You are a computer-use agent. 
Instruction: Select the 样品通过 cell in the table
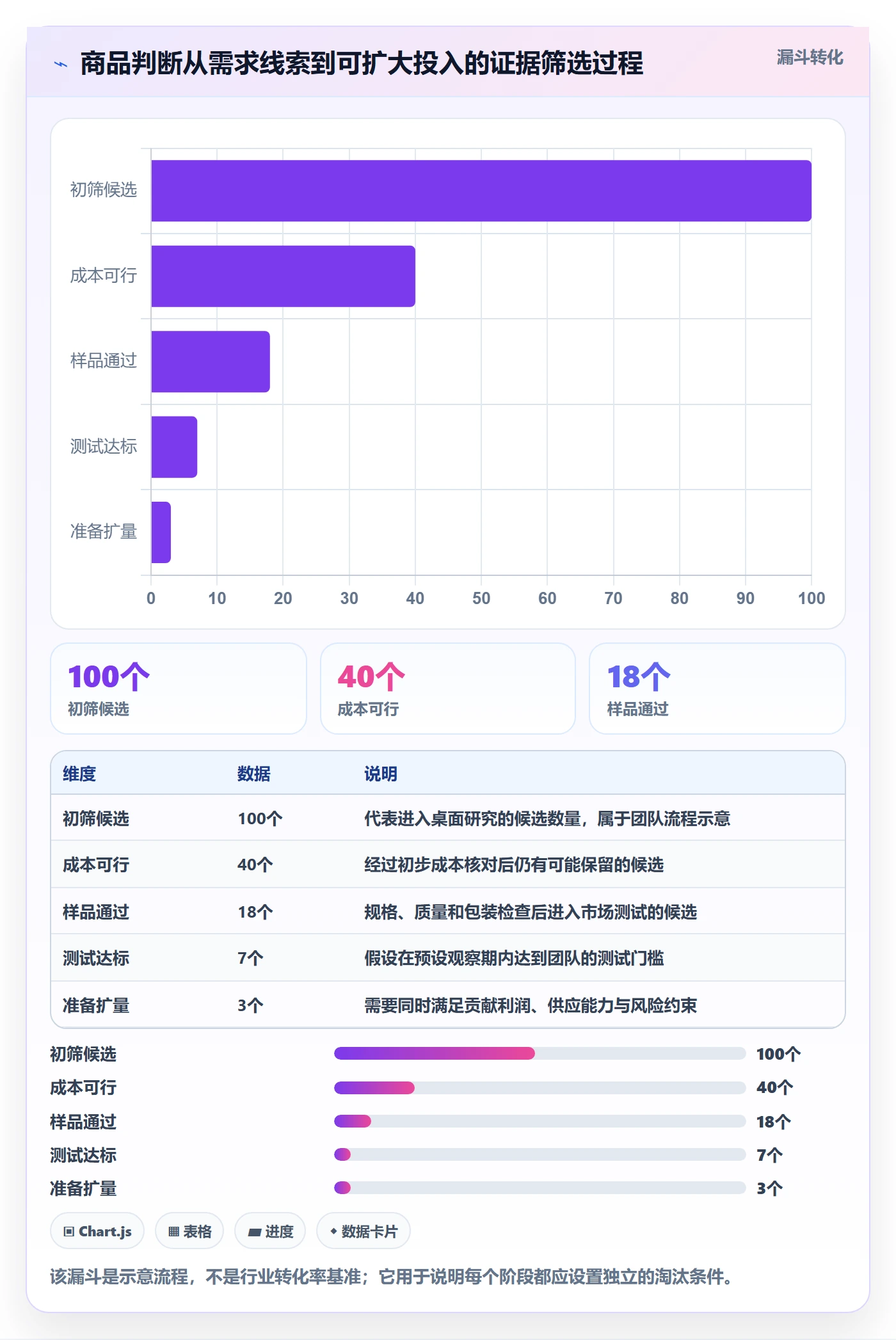(96, 912)
